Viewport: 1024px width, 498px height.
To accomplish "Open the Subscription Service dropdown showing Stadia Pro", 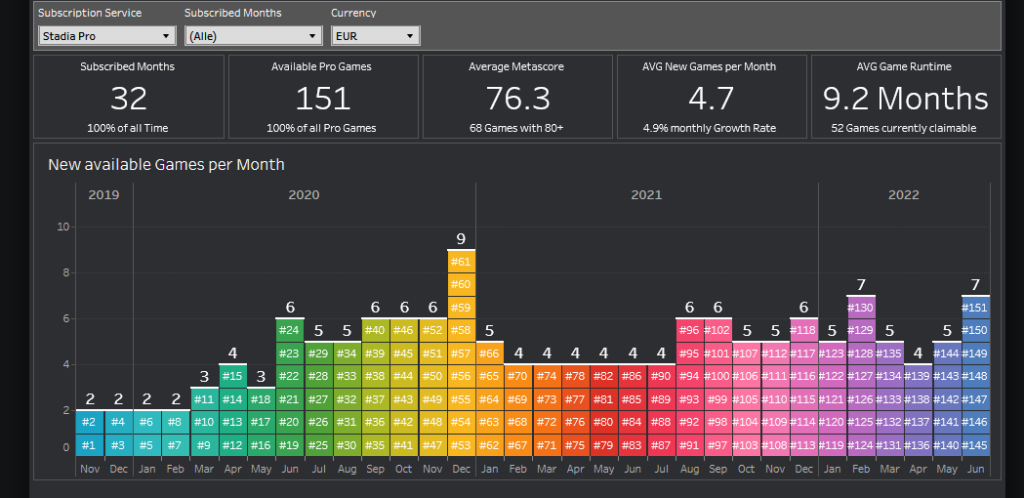I will coord(107,36).
